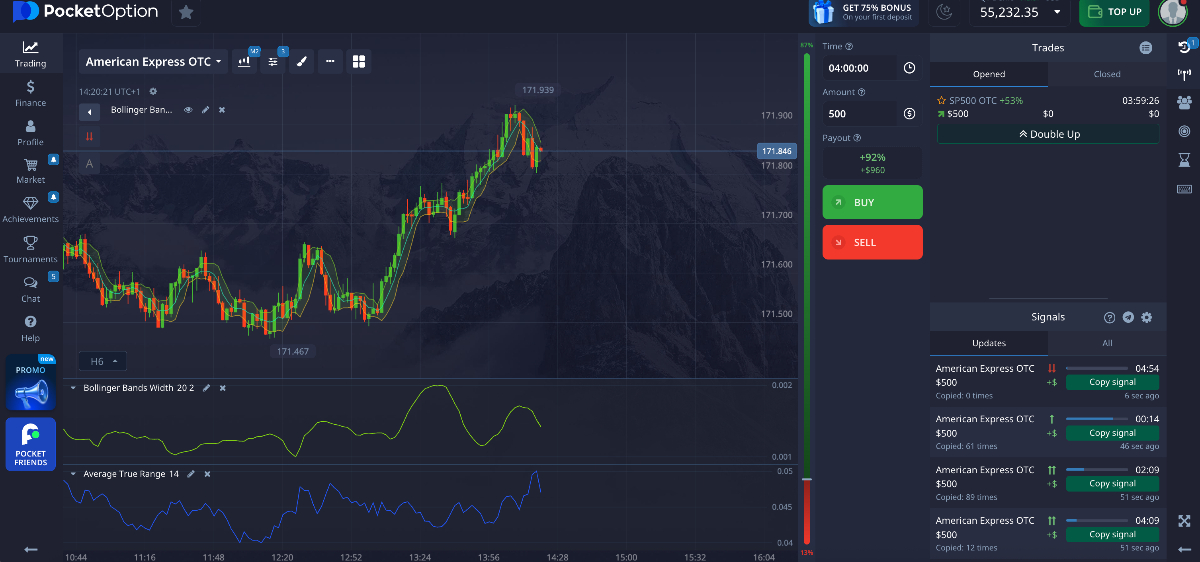Viewport: 1200px width, 562px height.
Task: Open the Chat section in the sidebar
Action: click(30, 289)
